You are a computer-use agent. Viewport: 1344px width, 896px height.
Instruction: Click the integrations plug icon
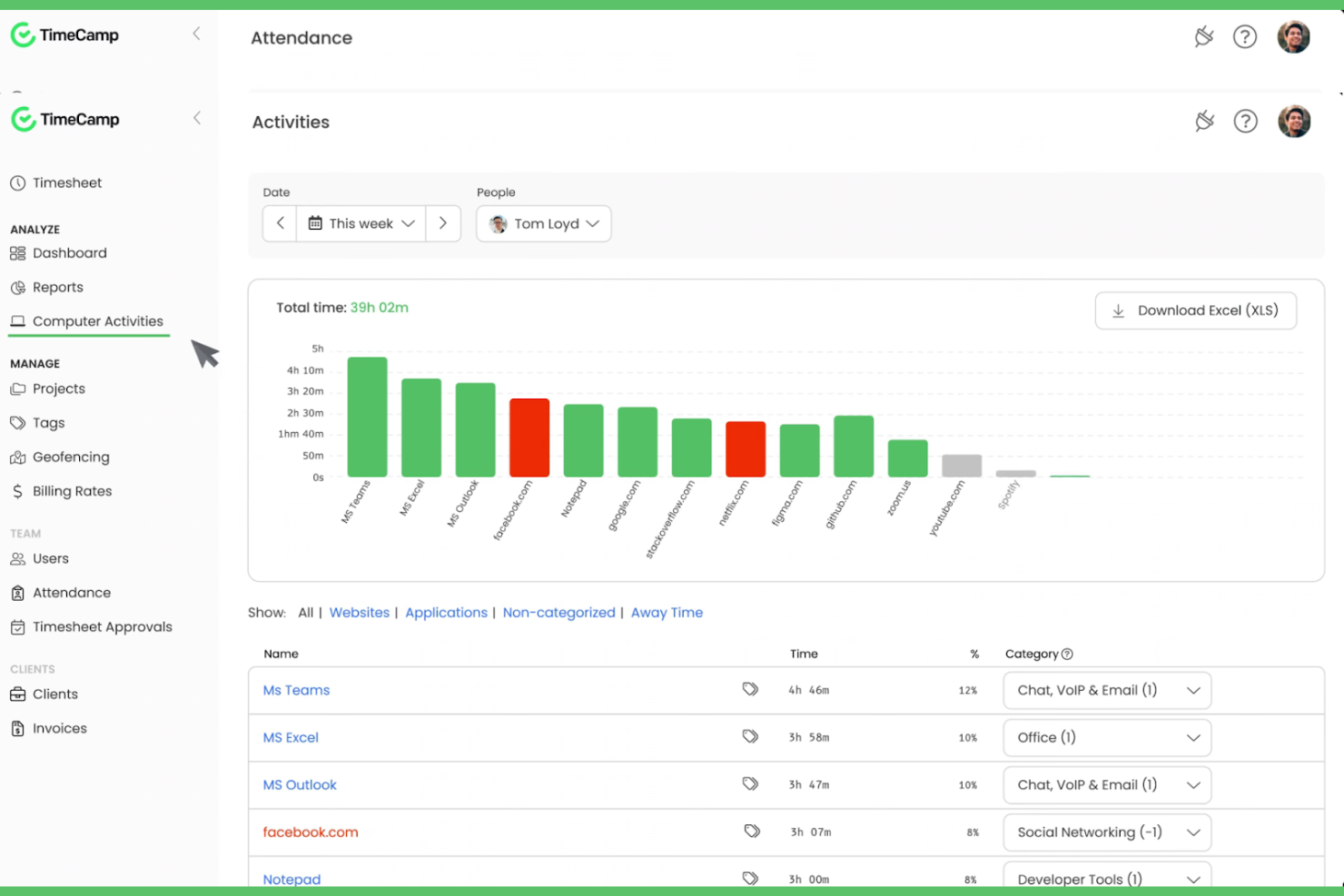coord(1204,121)
